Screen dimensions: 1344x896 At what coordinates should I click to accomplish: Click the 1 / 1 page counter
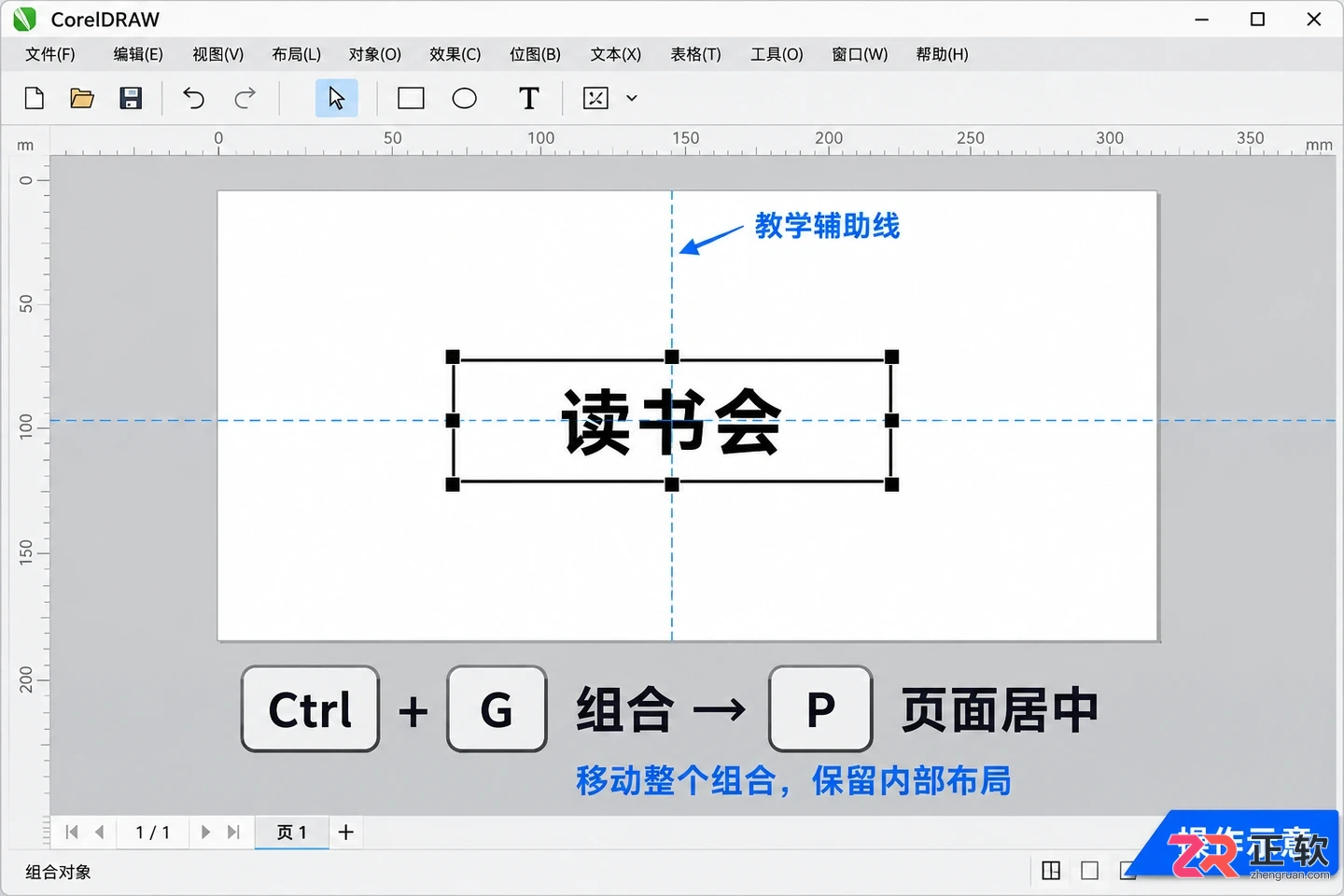click(x=153, y=832)
